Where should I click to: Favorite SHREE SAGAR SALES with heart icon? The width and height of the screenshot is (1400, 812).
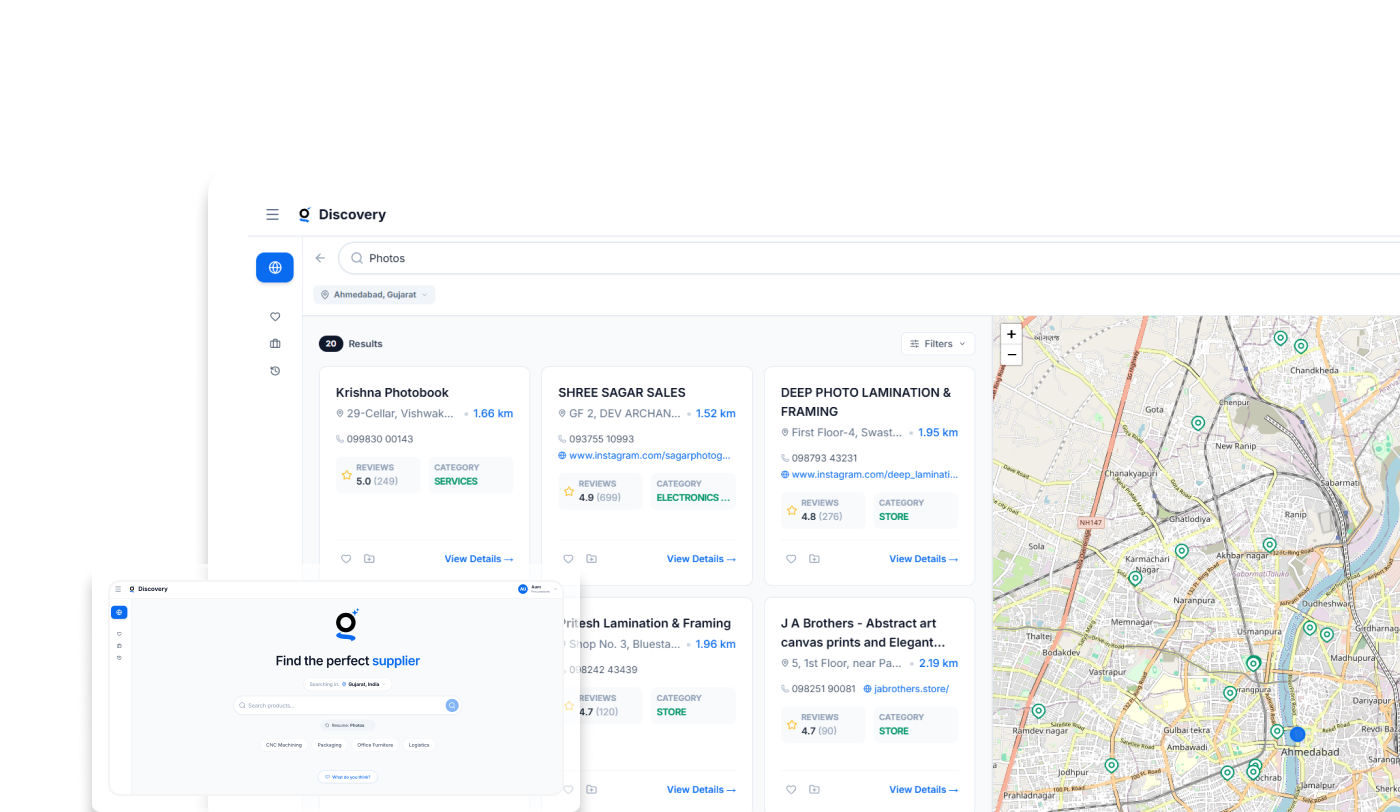tap(568, 559)
